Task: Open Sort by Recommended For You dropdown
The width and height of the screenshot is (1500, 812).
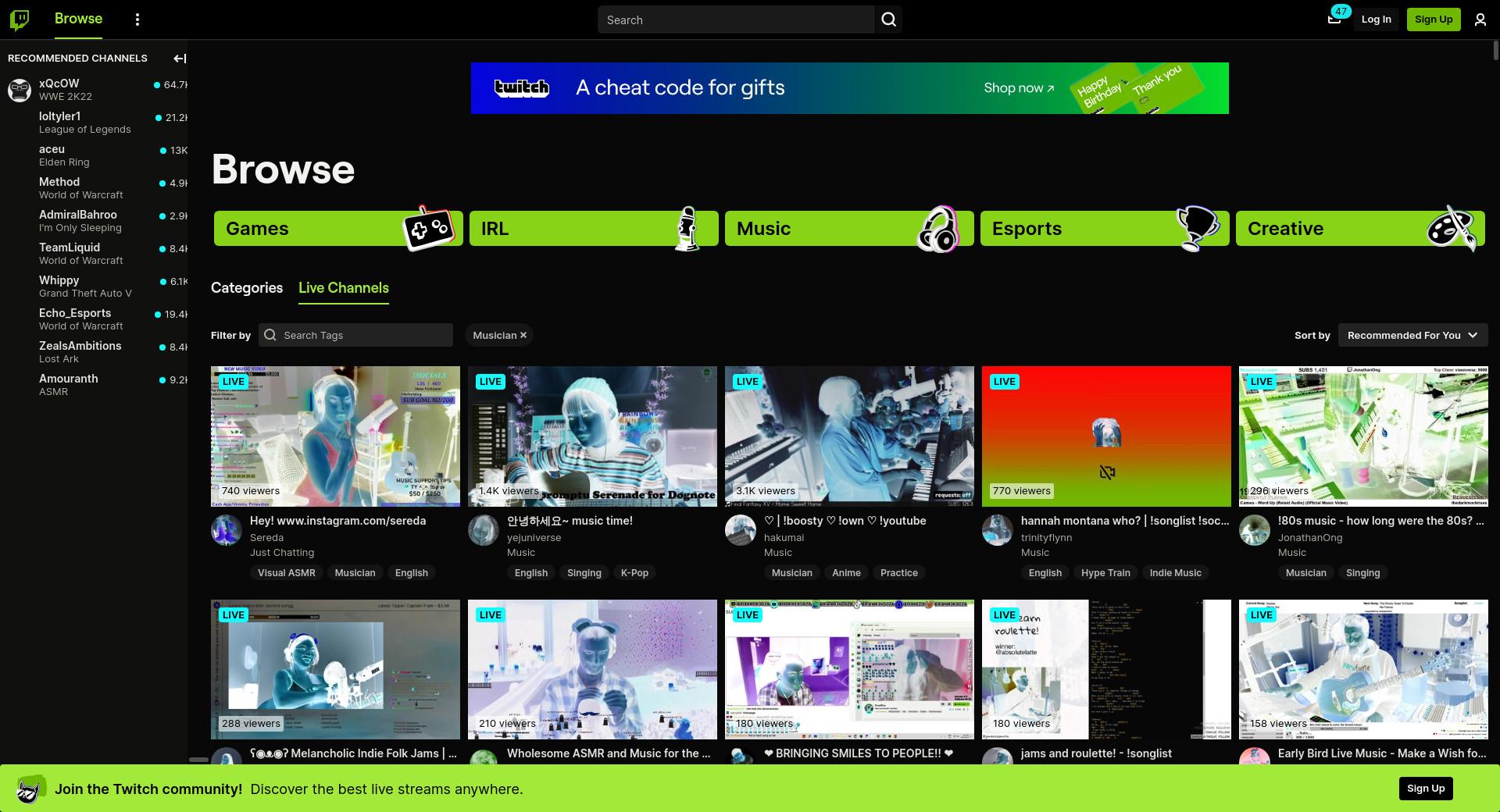Action: point(1412,335)
